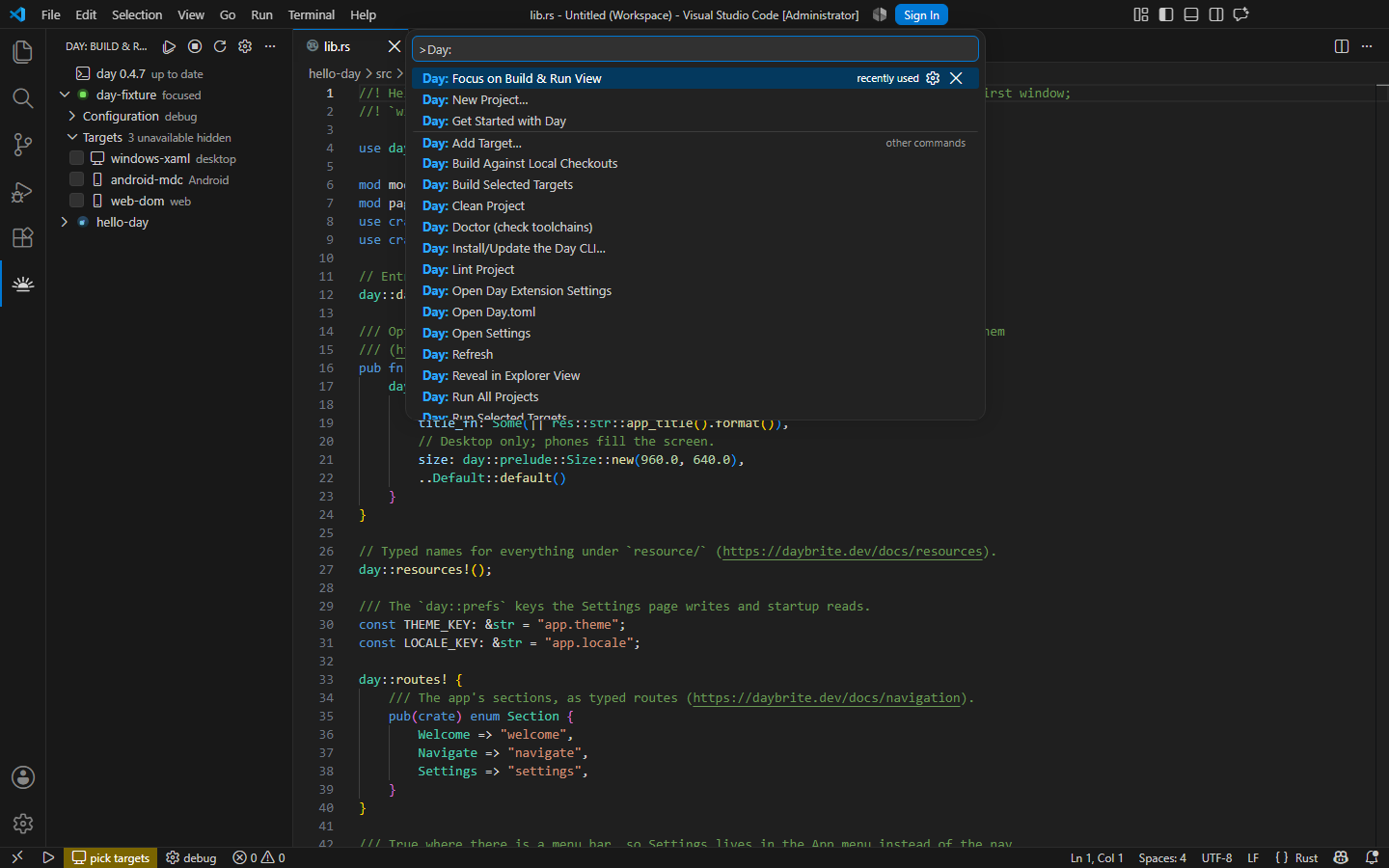Click the refresh icon in Day panel header
Image resolution: width=1389 pixels, height=868 pixels.
point(220,46)
